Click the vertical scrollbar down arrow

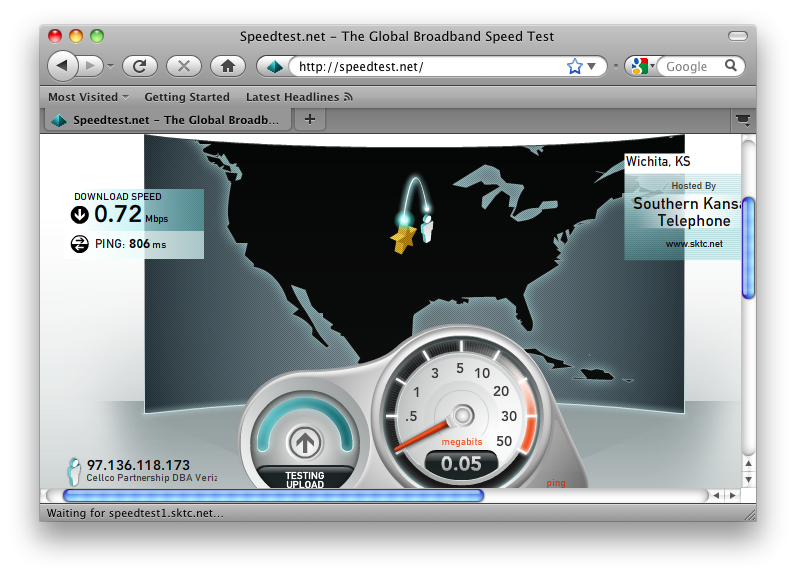(x=748, y=480)
